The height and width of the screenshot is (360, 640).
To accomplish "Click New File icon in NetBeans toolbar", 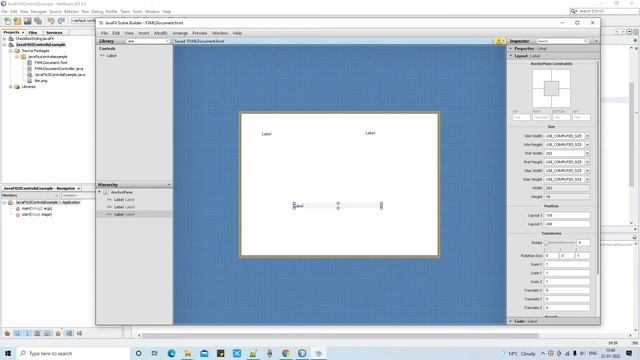I will pyautogui.click(x=8, y=21).
